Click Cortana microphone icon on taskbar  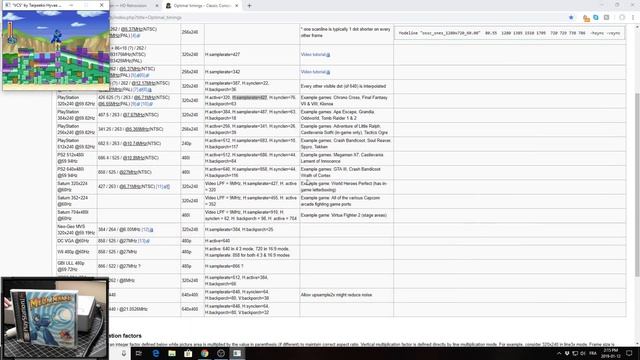click(124, 353)
